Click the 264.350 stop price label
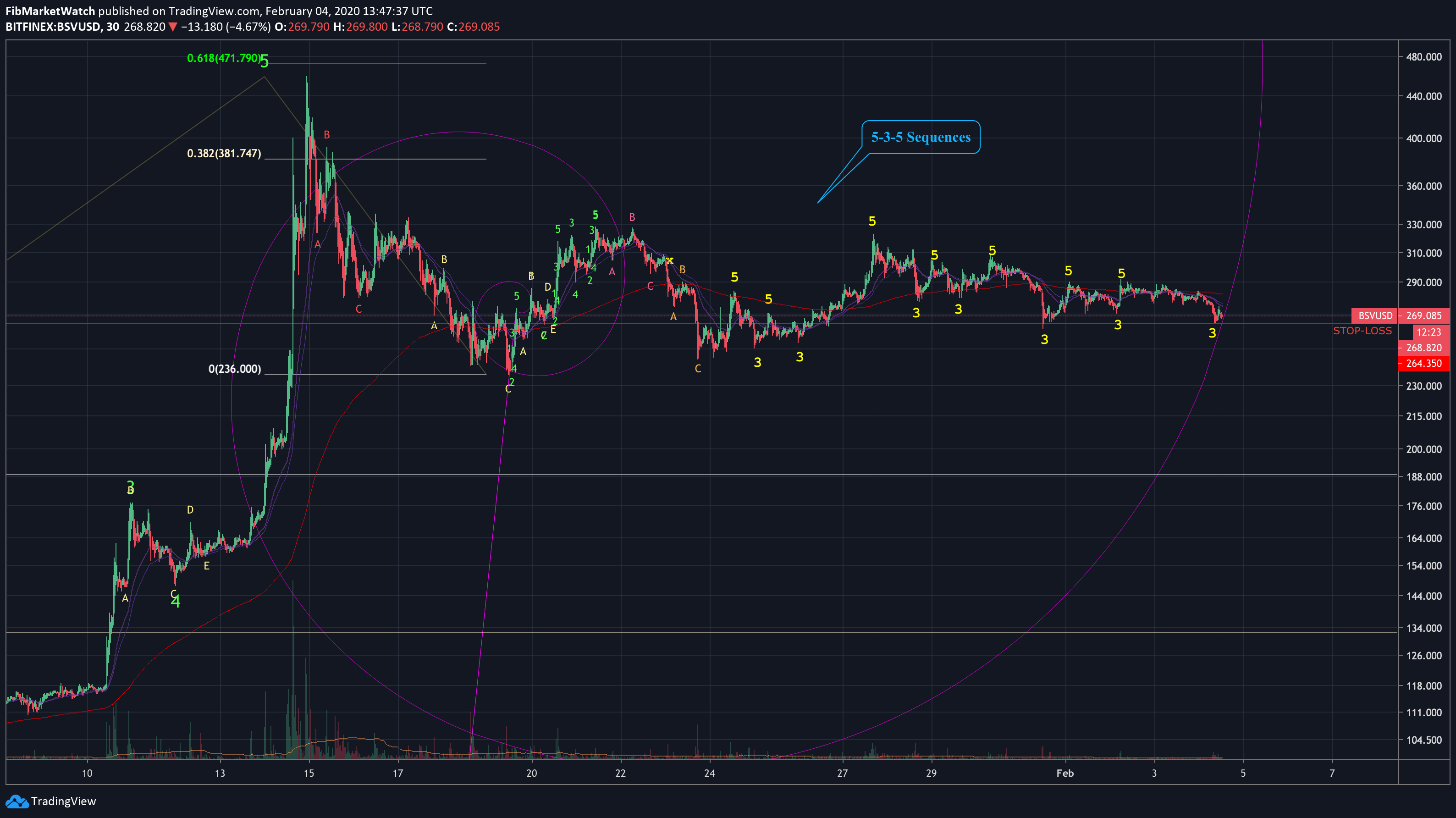The image size is (1456, 818). [1424, 364]
